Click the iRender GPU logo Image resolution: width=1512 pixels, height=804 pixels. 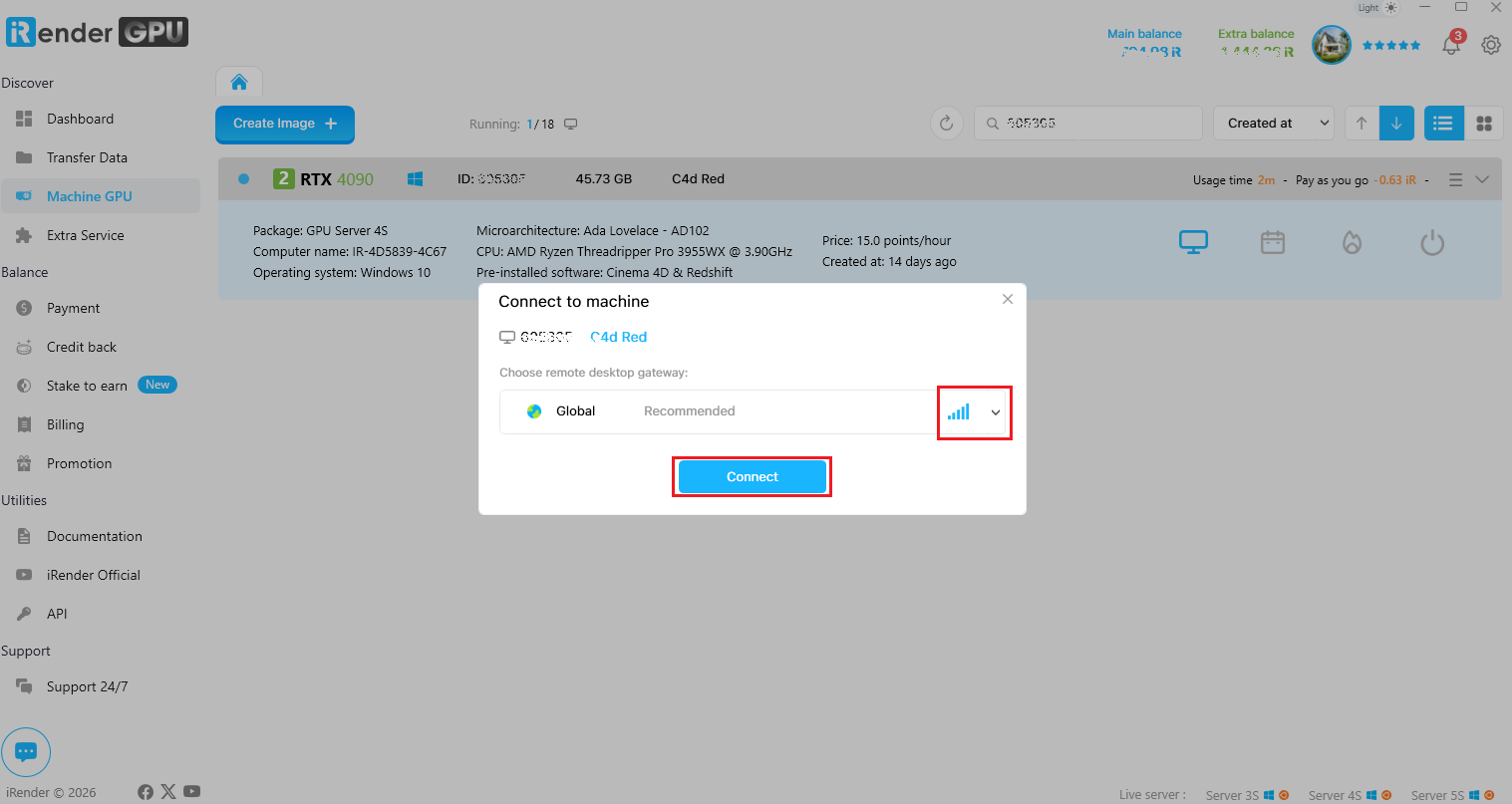(97, 32)
